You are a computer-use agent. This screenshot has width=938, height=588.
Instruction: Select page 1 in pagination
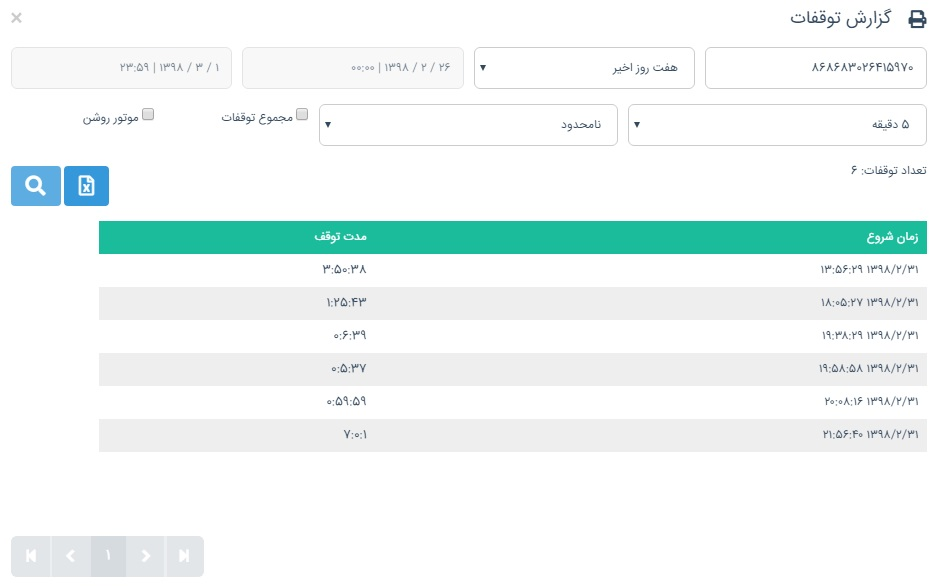108,556
